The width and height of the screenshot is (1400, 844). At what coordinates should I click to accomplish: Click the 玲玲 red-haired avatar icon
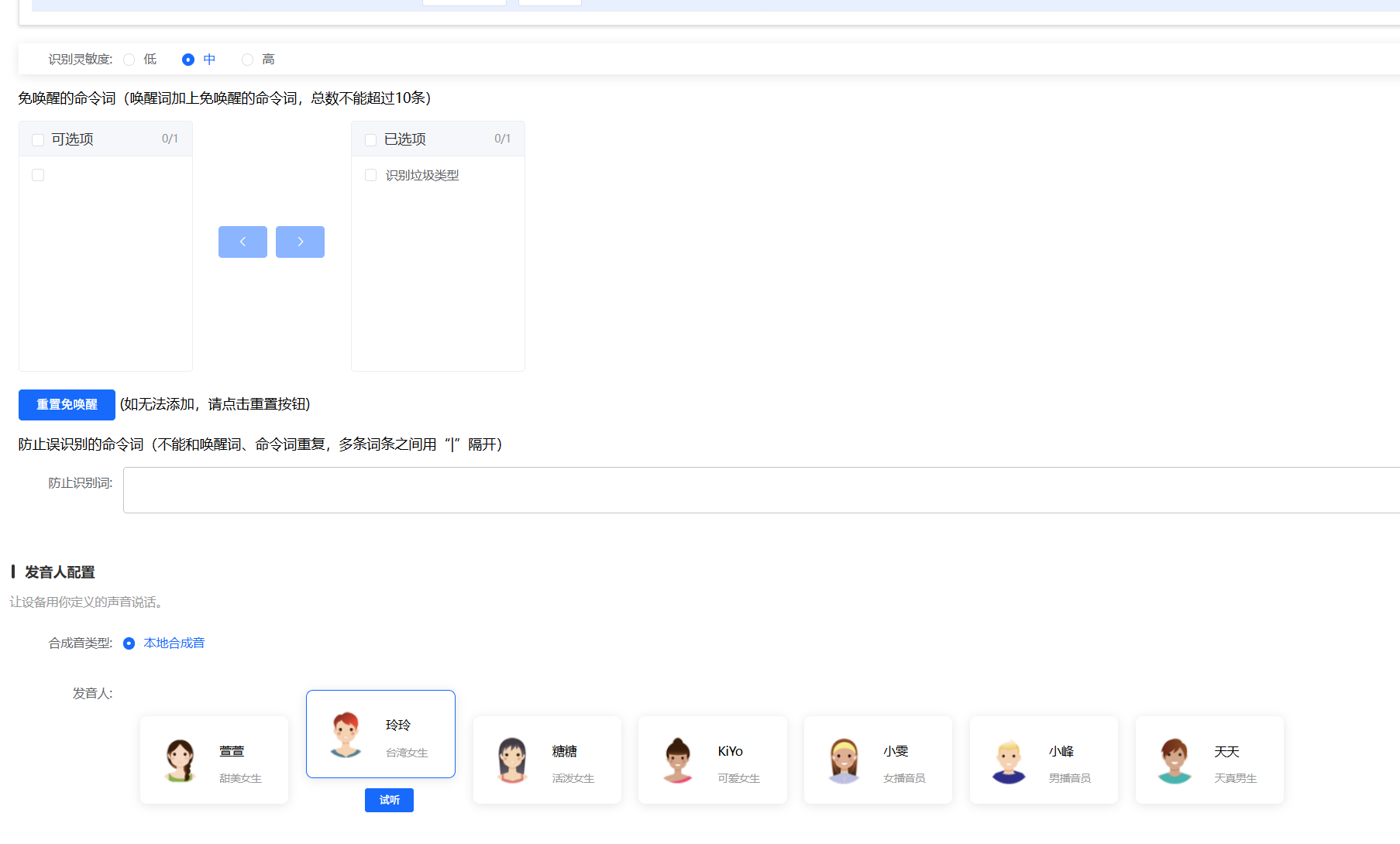pyautogui.click(x=346, y=735)
